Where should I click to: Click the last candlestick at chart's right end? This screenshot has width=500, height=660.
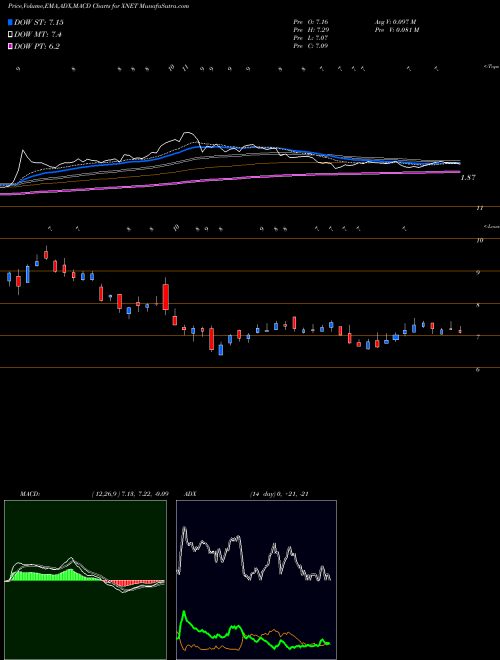460,330
